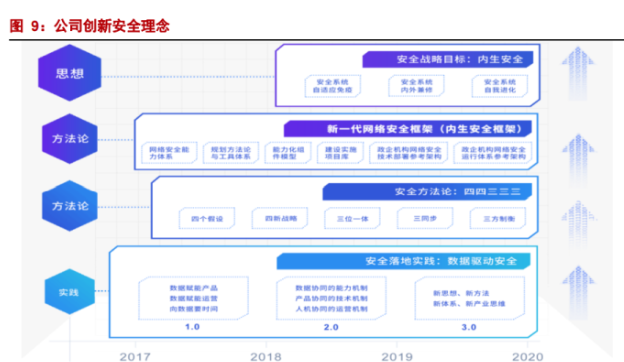This screenshot has height=362, width=624.
Task: Open the 2.0 stage box
Action: 331,298
